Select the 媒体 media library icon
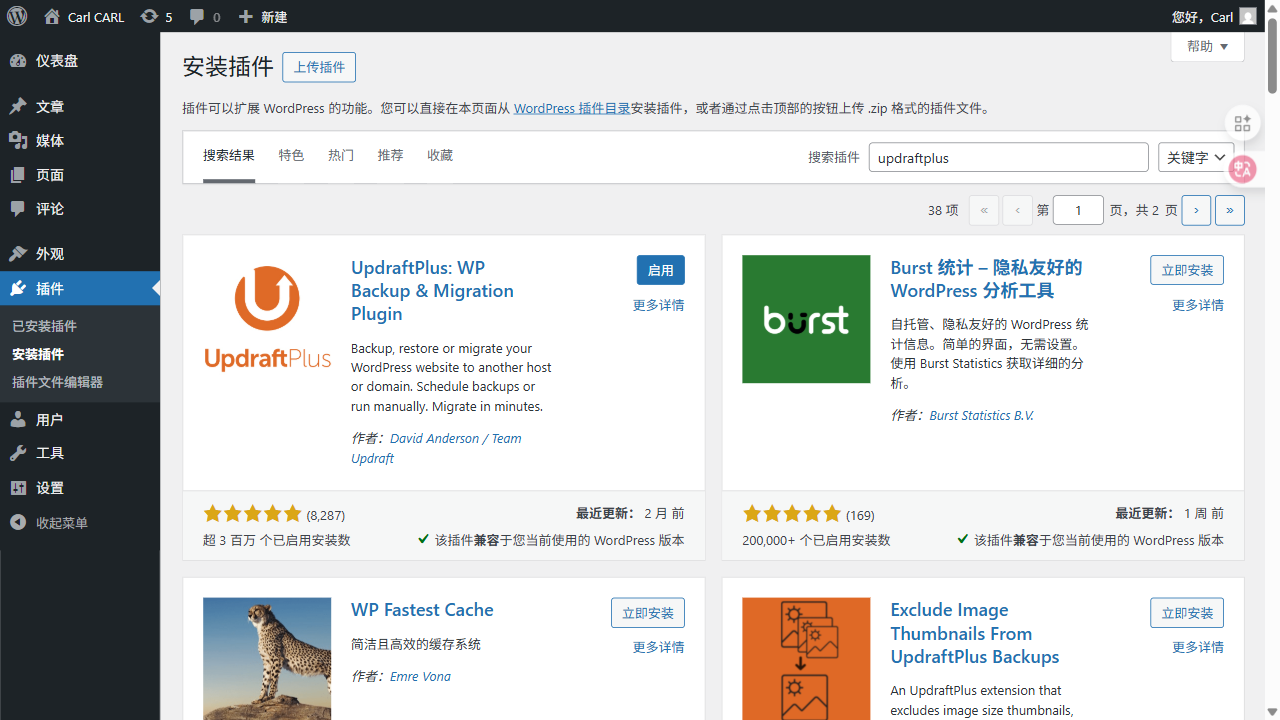 pyautogui.click(x=18, y=140)
